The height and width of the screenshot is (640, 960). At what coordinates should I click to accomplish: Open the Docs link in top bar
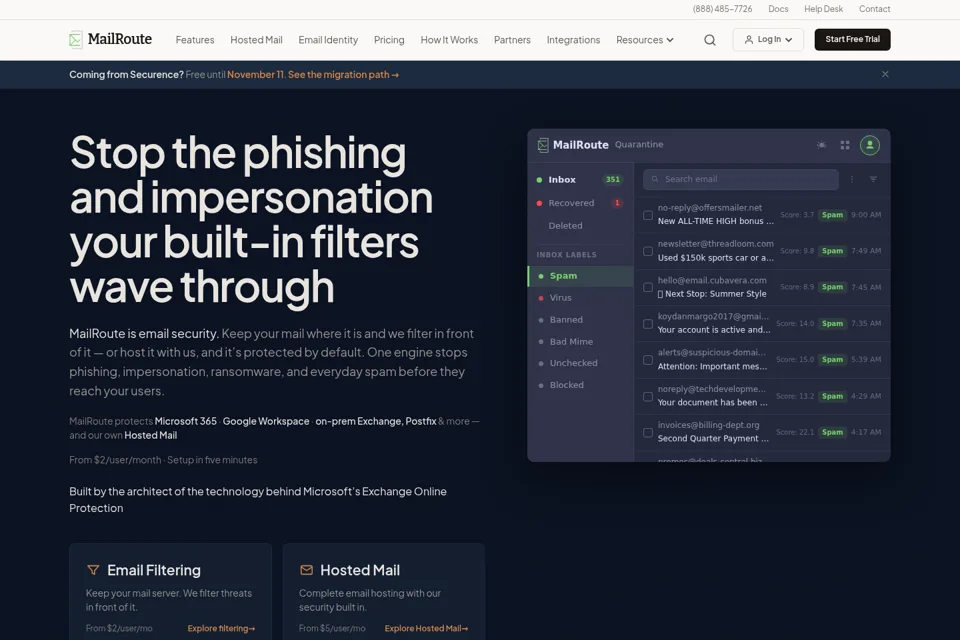778,9
